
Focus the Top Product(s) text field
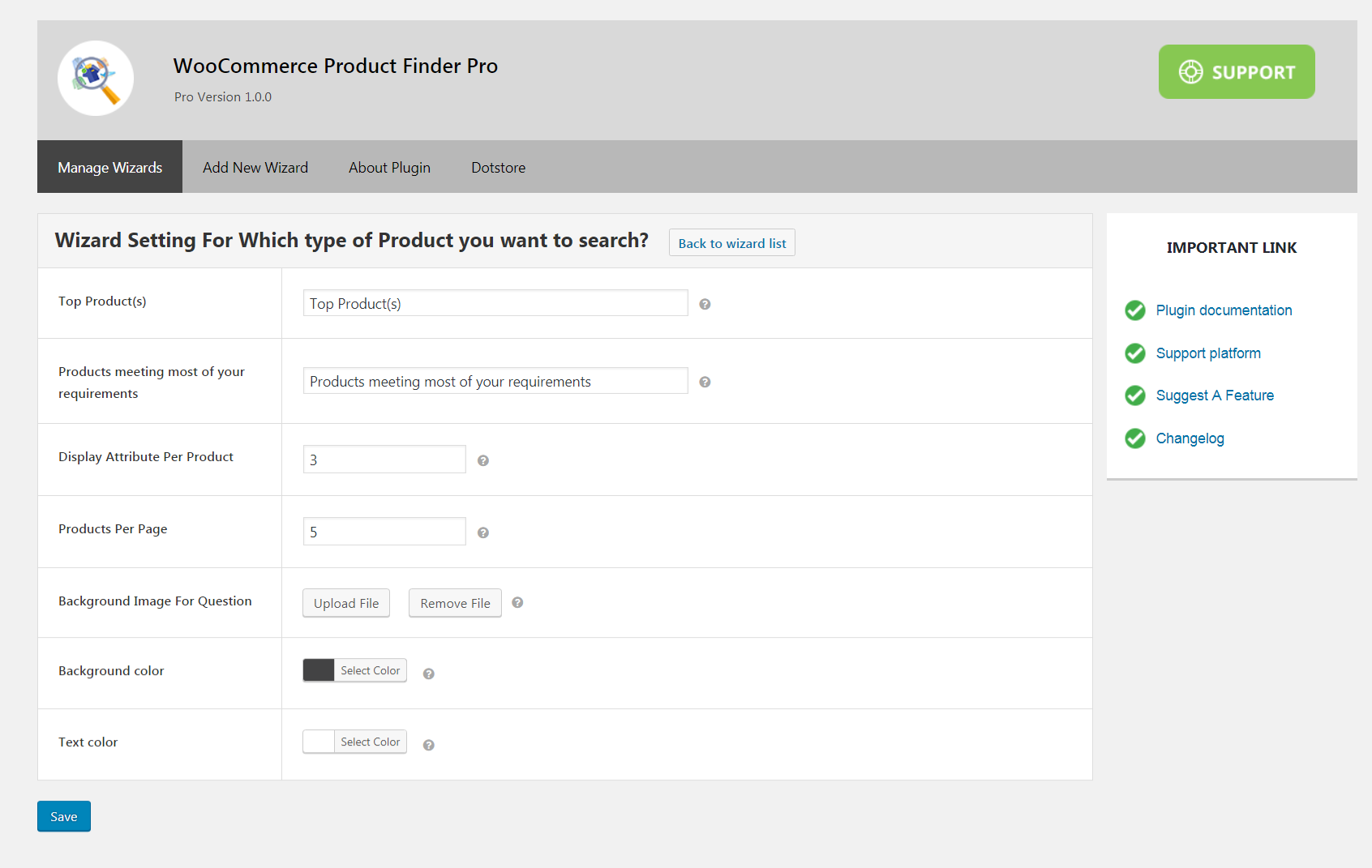click(495, 303)
